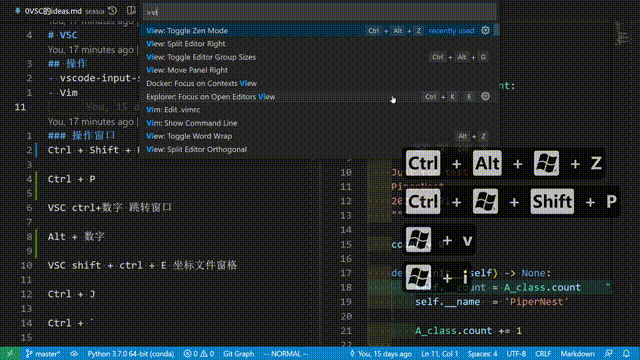This screenshot has height=360, width=640.
Task: Click the eye watch icon in status bar
Action: (x=74, y=353)
